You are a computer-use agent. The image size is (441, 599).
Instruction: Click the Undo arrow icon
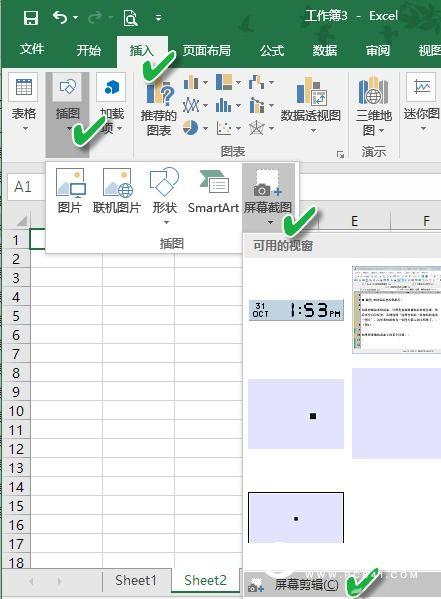(60, 17)
